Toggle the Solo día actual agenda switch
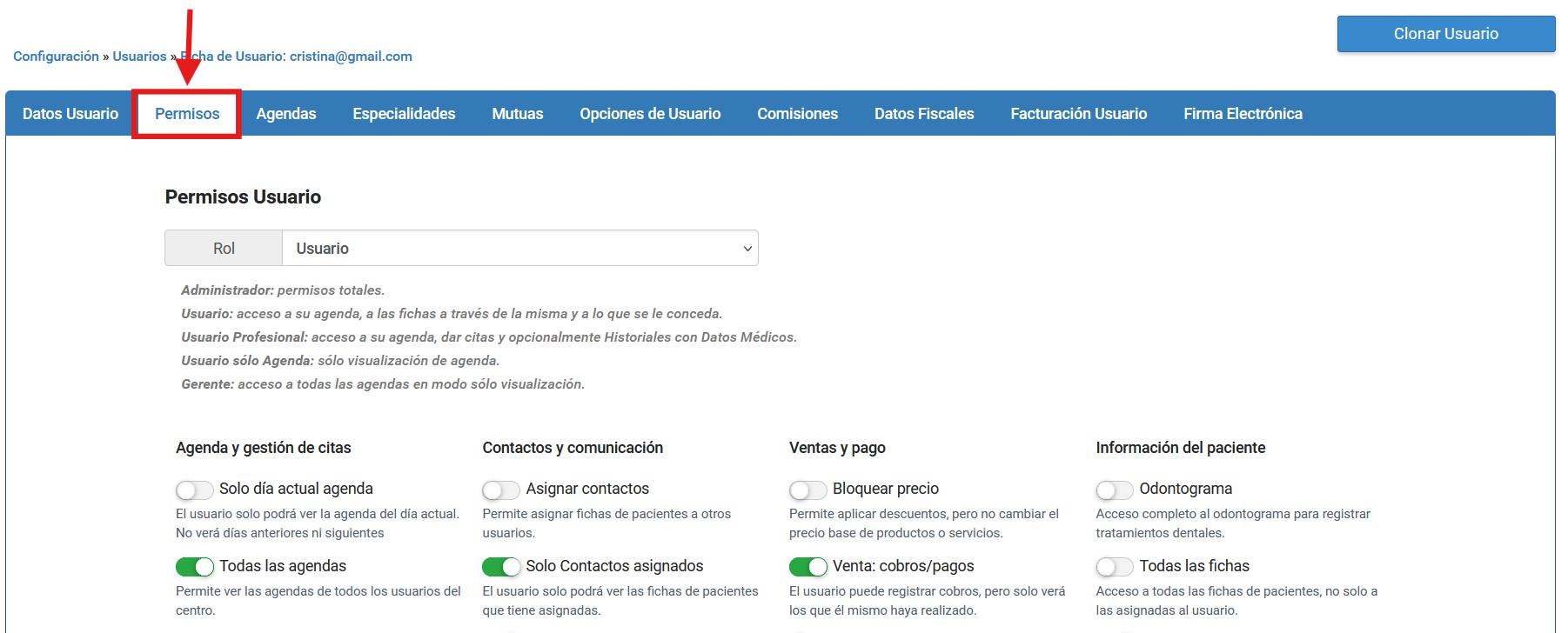Viewport: 1568px width, 633px height. point(194,490)
